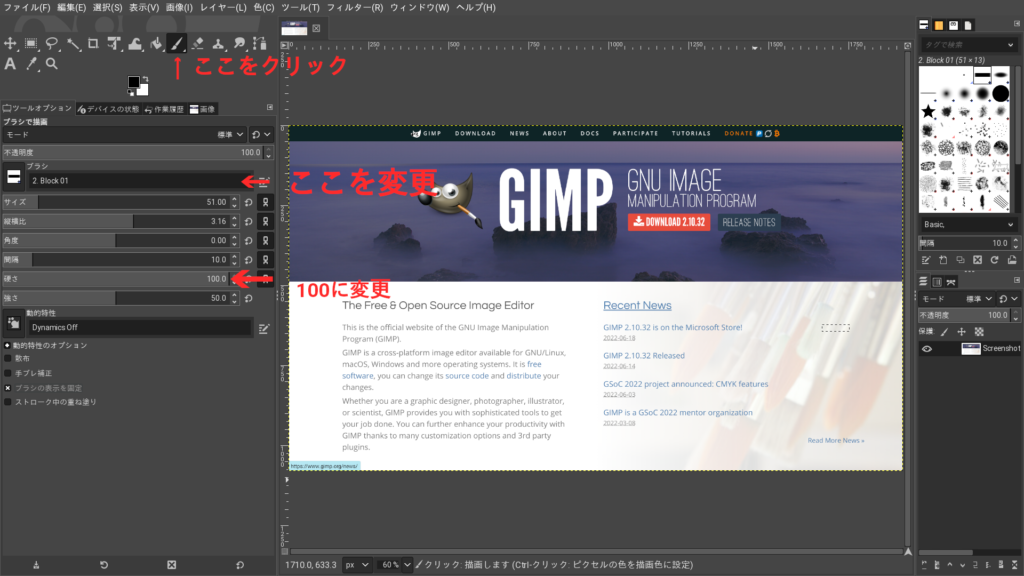Toggle lock position icon in layers

pos(961,332)
